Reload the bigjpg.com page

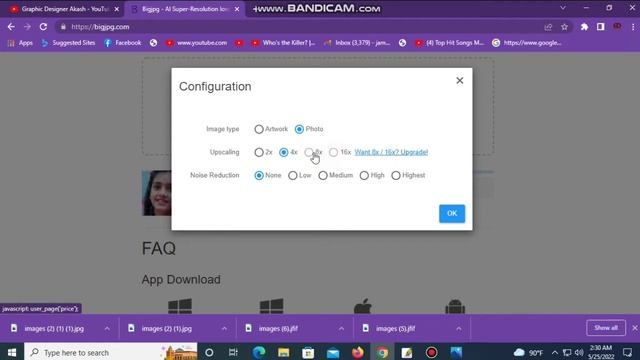click(43, 27)
